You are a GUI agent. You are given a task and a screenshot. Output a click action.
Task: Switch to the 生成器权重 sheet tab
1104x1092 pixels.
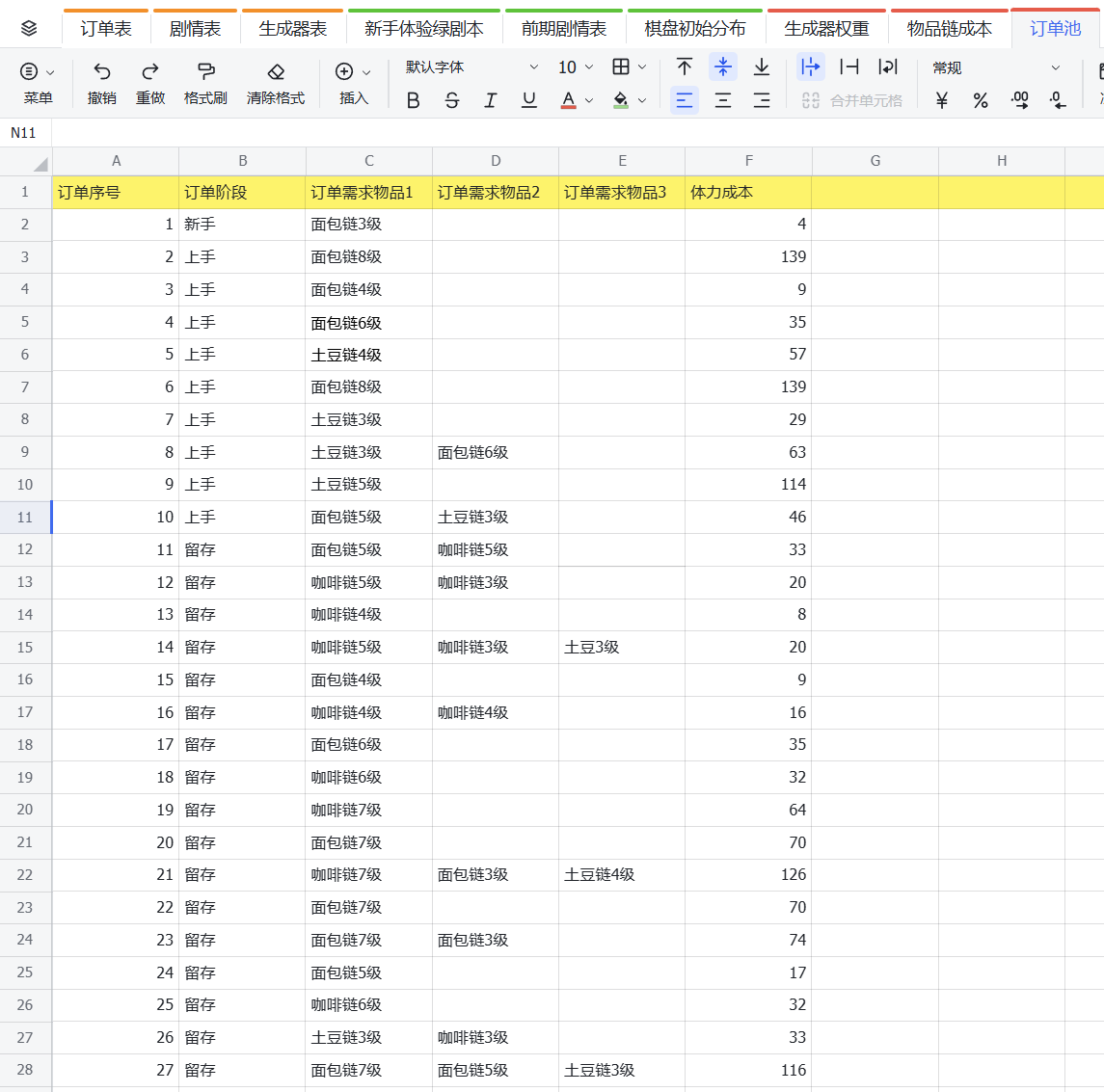(x=826, y=29)
